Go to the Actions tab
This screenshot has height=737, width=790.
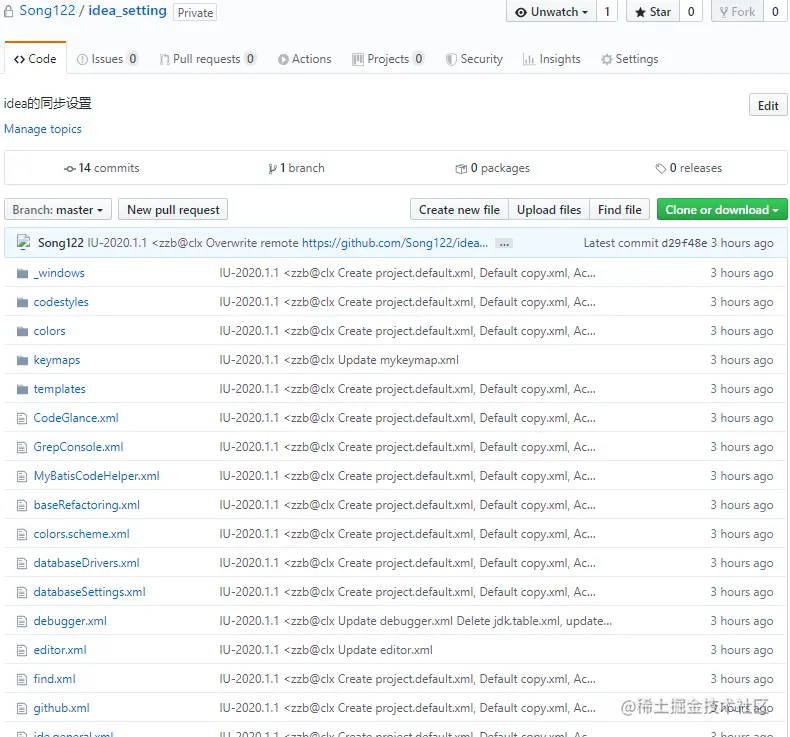coord(305,59)
